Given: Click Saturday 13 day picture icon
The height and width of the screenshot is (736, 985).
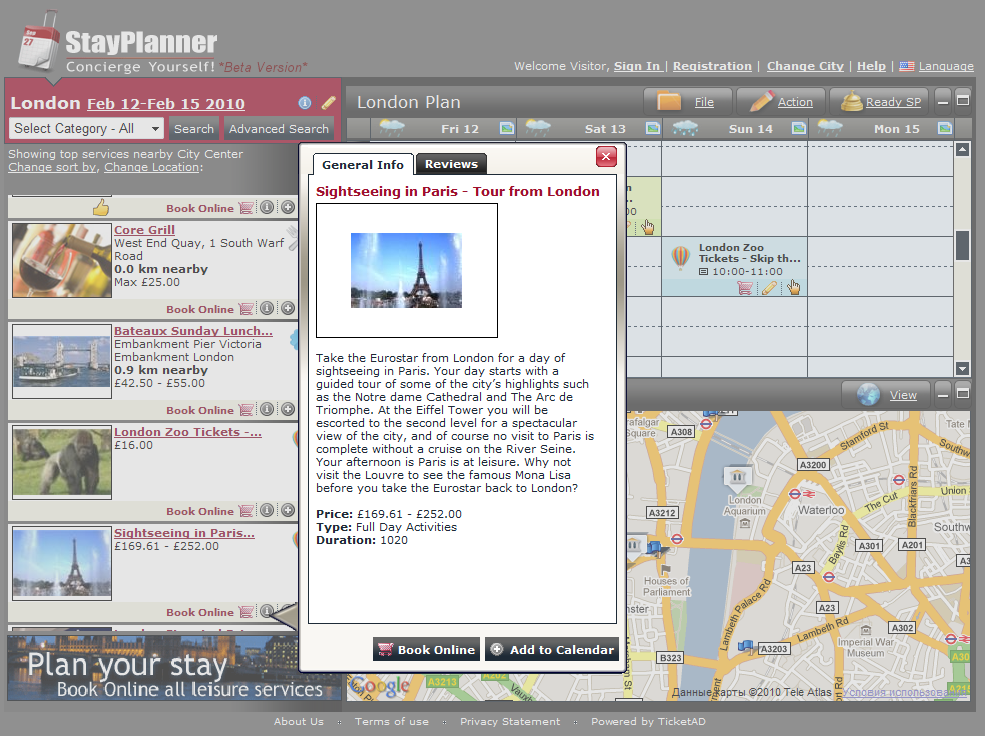Looking at the screenshot, I should click(653, 128).
